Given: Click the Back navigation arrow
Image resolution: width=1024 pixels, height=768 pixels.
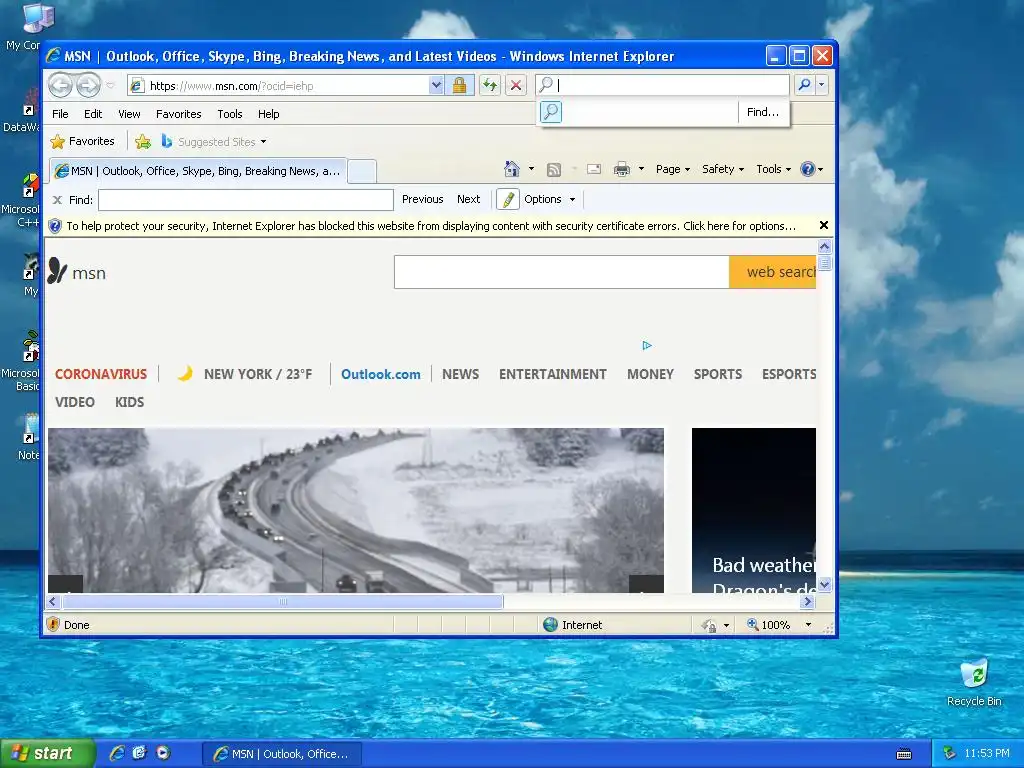Looking at the screenshot, I should click(60, 85).
